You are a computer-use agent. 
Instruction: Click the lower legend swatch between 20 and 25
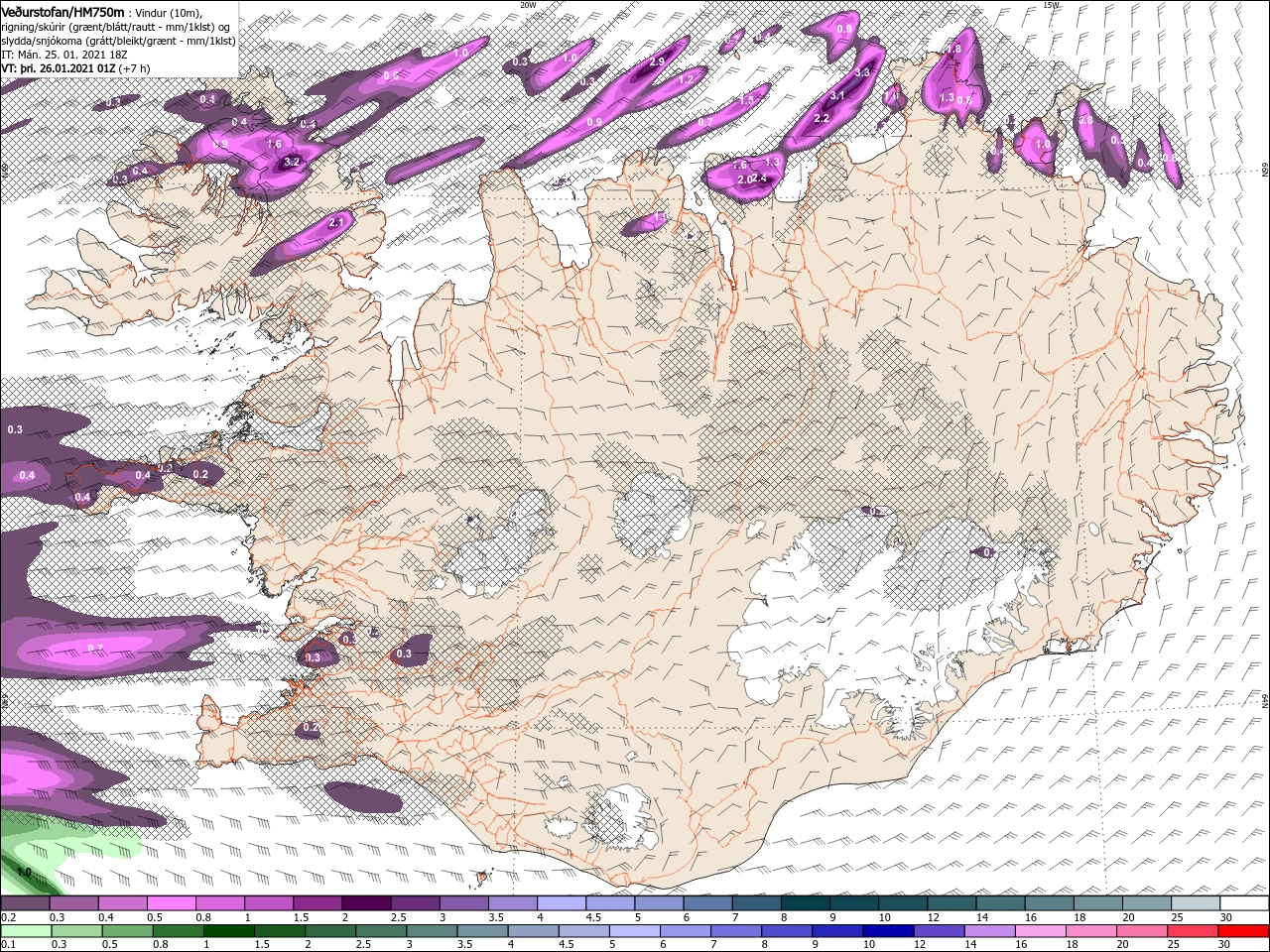coord(1142,931)
